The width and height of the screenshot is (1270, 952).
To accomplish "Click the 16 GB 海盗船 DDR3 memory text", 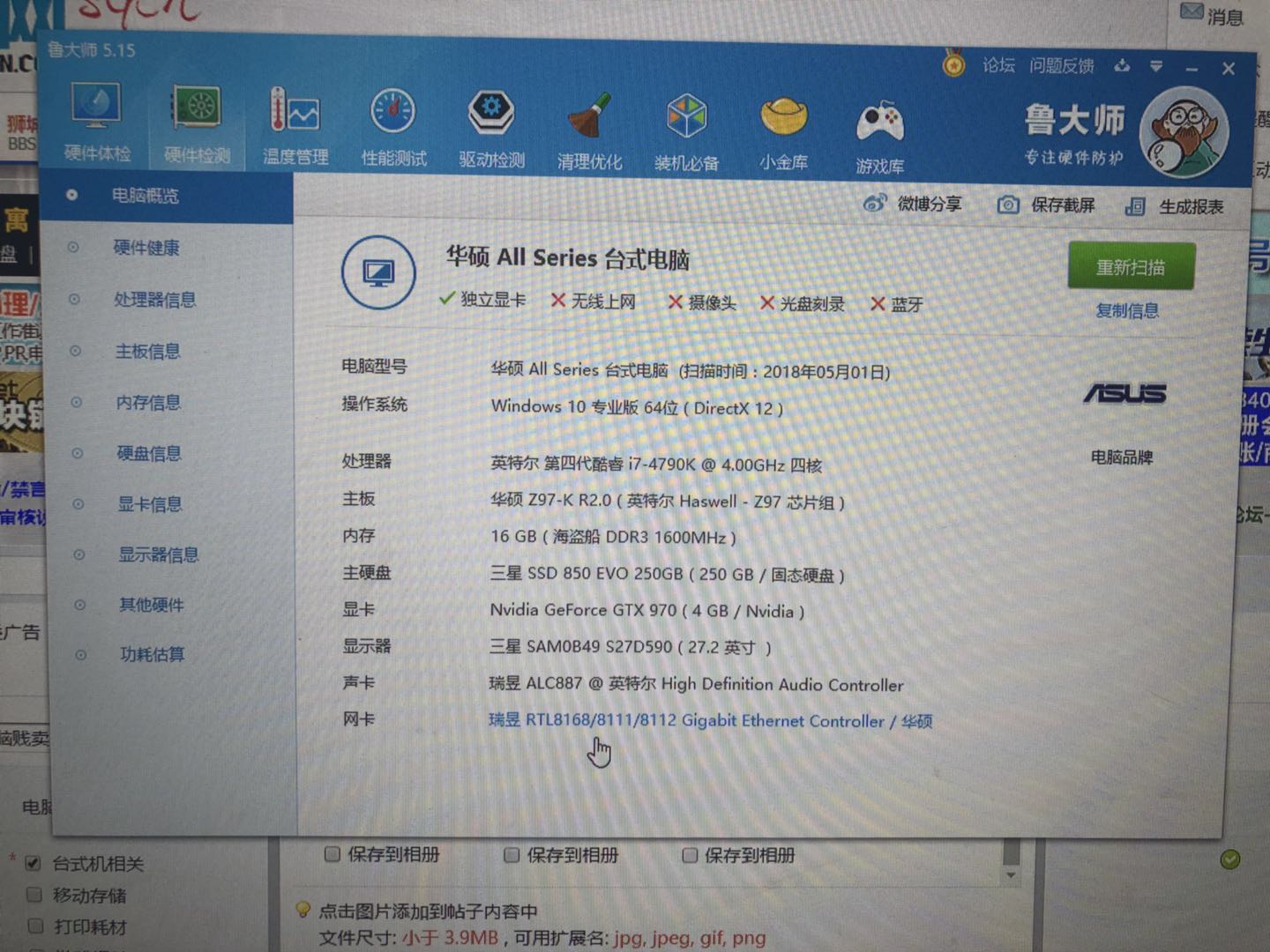I will pos(613,537).
